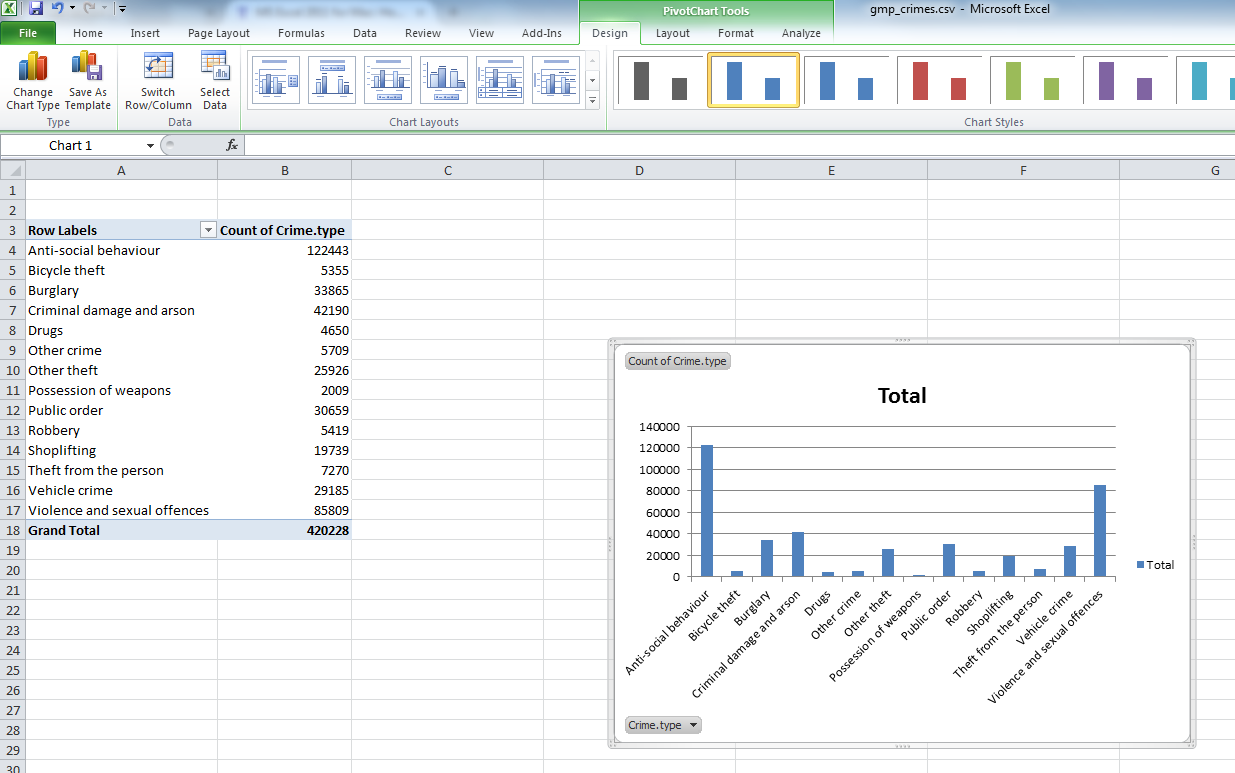
Task: Expand the Chart Layouts gallery
Action: click(x=592, y=100)
